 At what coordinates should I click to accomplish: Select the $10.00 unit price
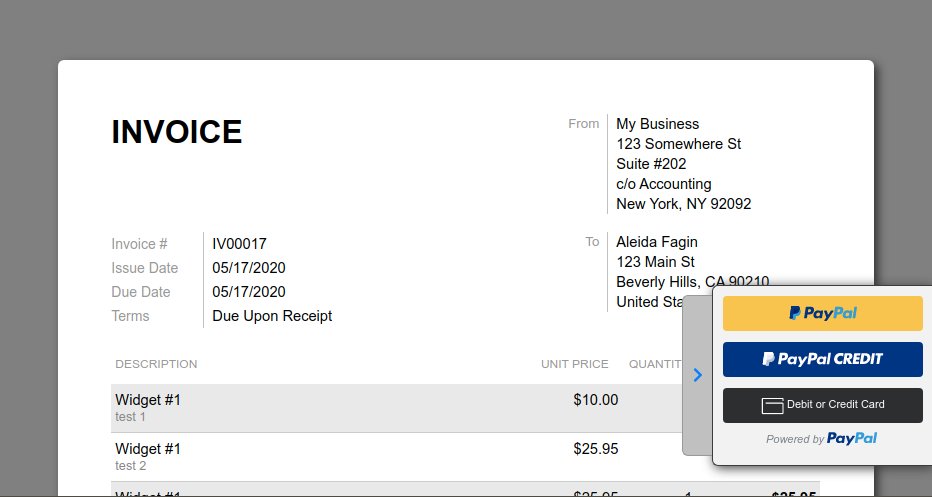point(596,400)
